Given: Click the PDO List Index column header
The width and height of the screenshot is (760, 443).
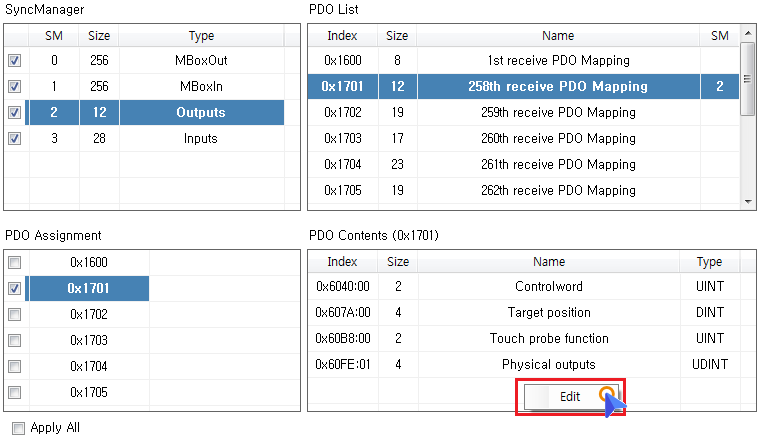Looking at the screenshot, I should (x=342, y=36).
